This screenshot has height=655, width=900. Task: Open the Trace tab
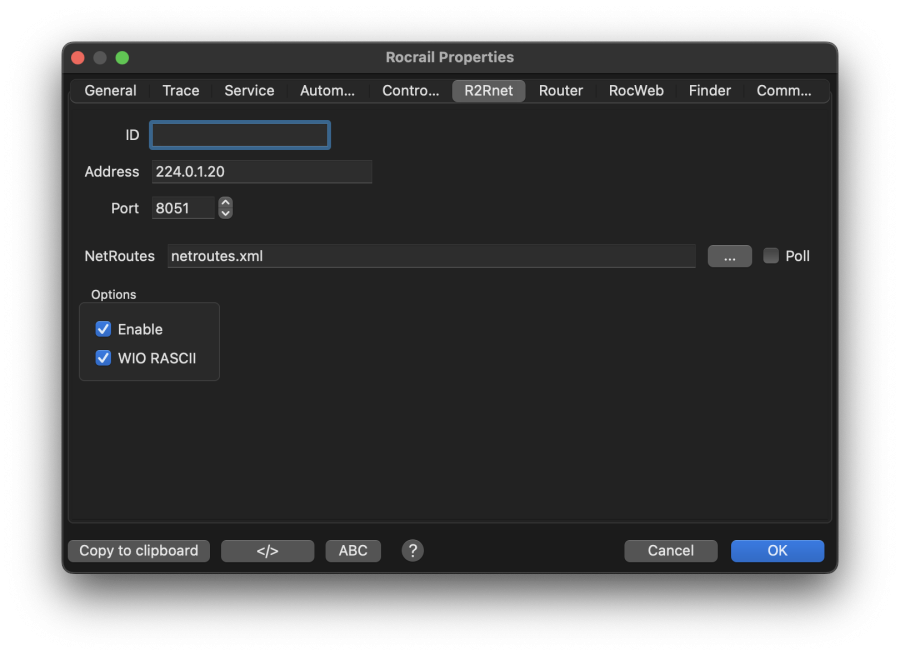(181, 90)
